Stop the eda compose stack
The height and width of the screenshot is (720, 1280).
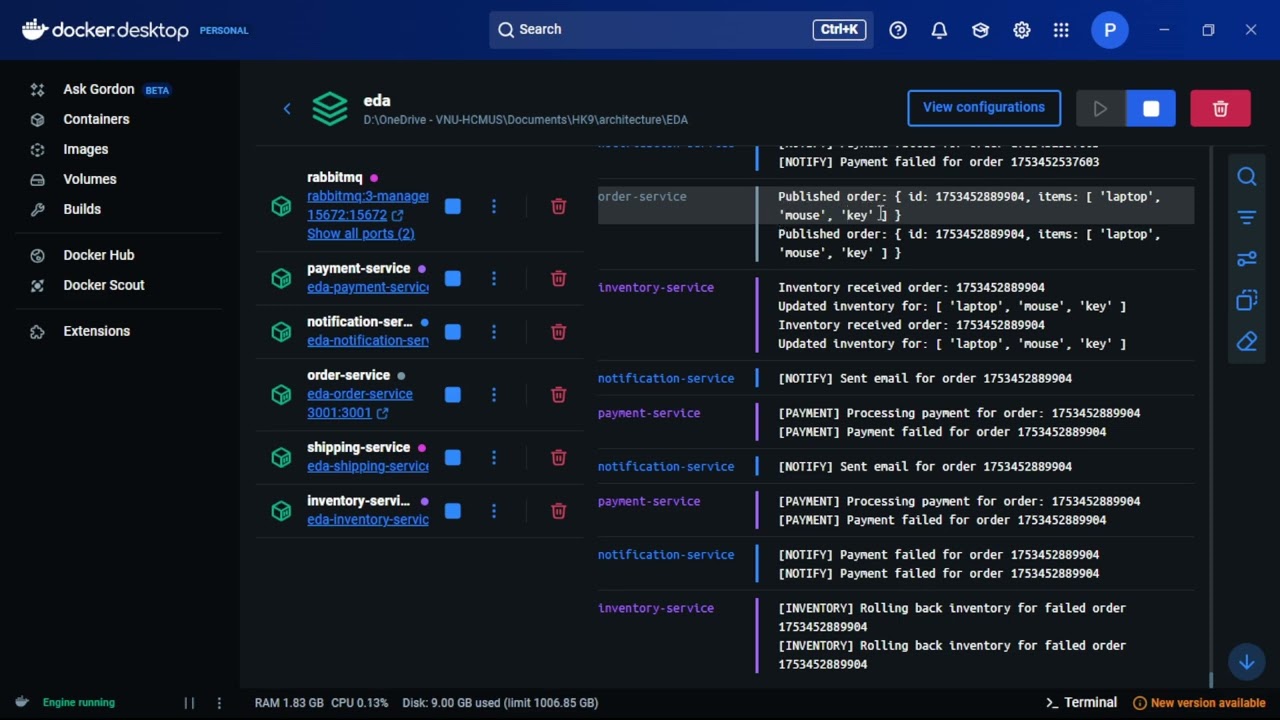pos(1151,108)
